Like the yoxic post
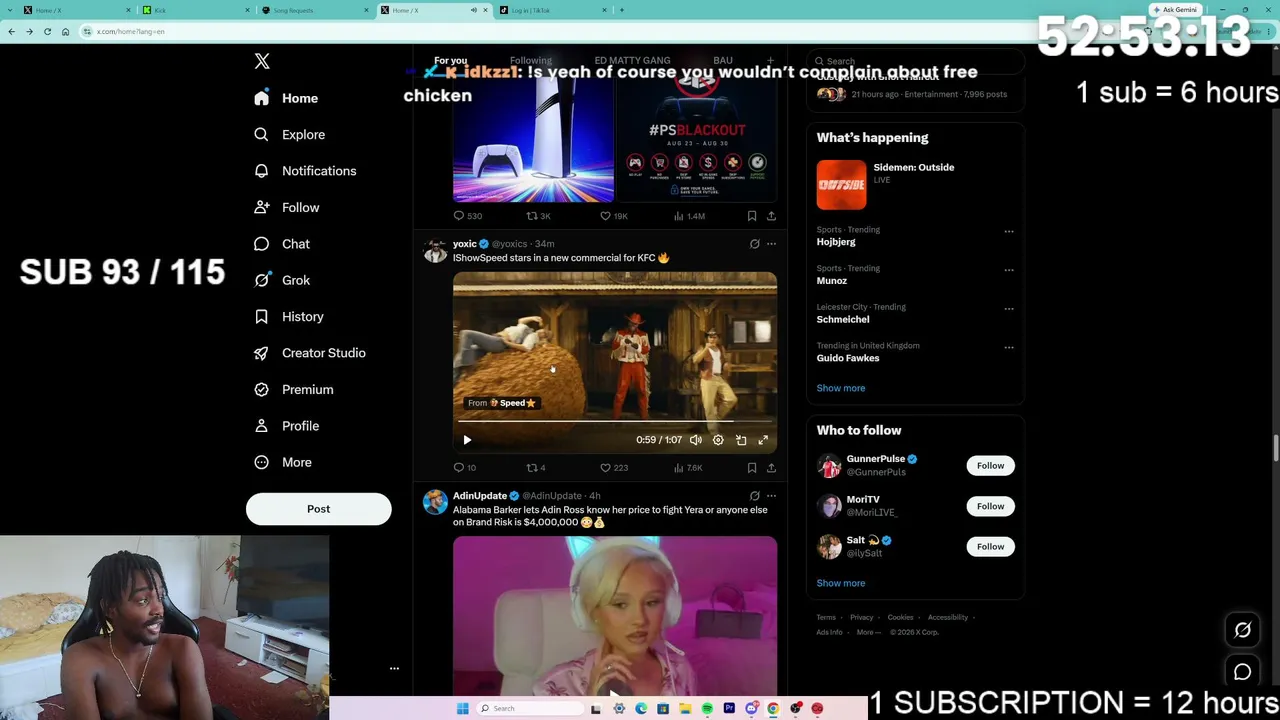Image resolution: width=1280 pixels, height=720 pixels. 614,468
